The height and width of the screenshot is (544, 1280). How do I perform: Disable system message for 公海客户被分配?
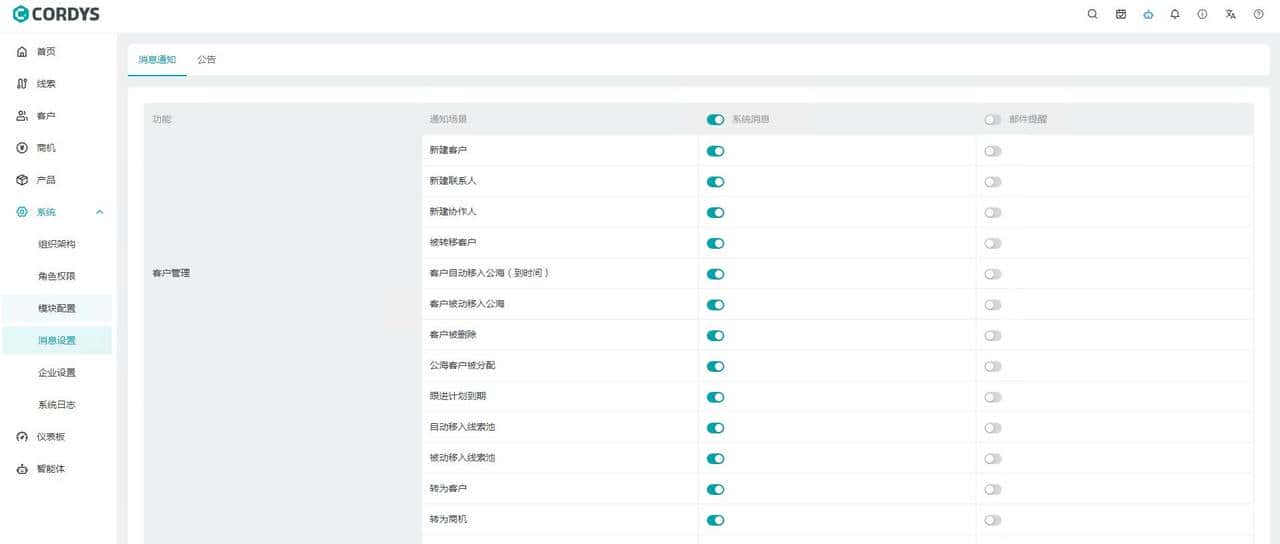715,366
